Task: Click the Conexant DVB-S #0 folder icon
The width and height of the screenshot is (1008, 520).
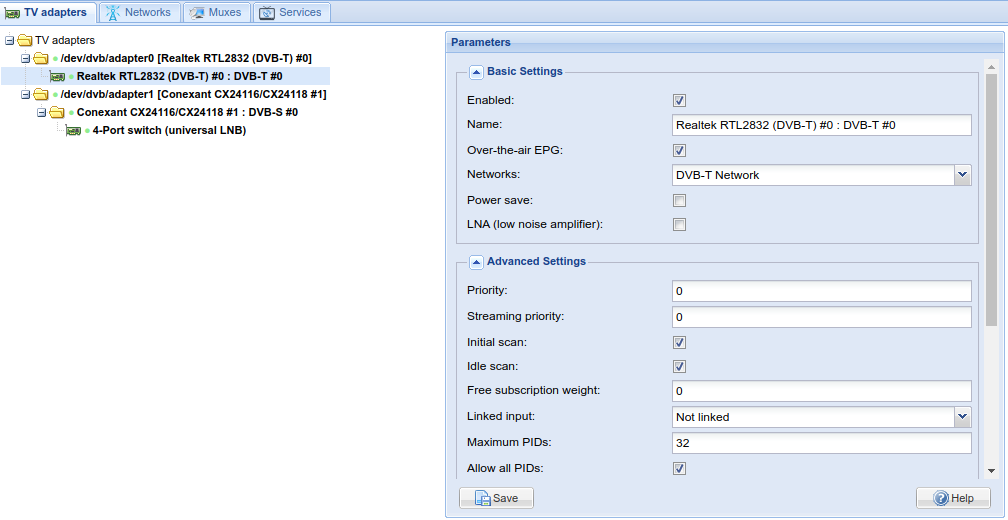Action: (57, 112)
